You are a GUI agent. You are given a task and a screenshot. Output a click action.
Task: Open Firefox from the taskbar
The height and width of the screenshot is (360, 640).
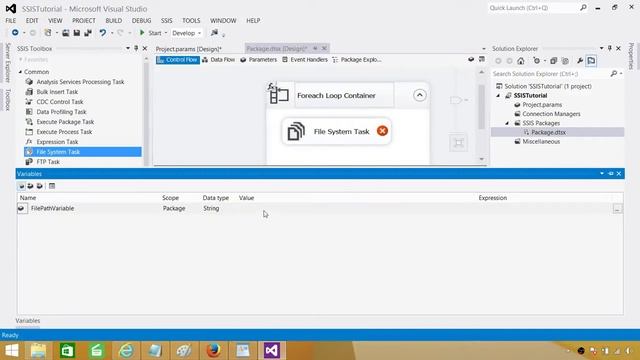[x=213, y=351]
